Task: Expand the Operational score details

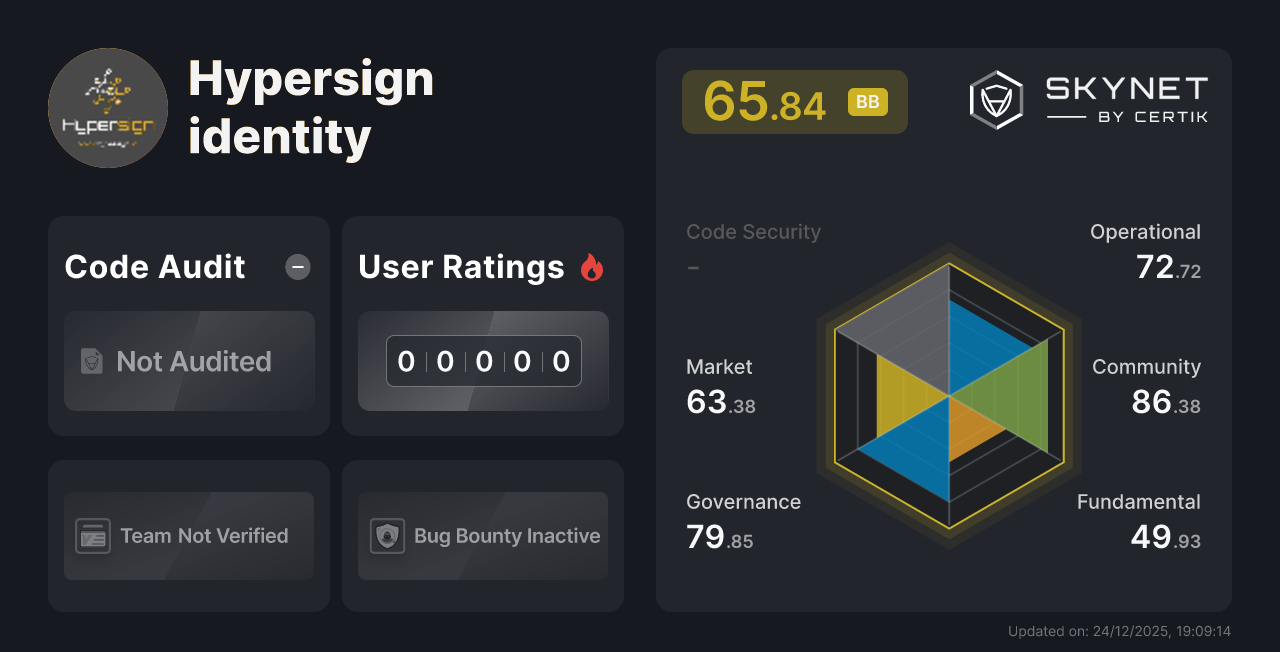Action: [x=1145, y=248]
